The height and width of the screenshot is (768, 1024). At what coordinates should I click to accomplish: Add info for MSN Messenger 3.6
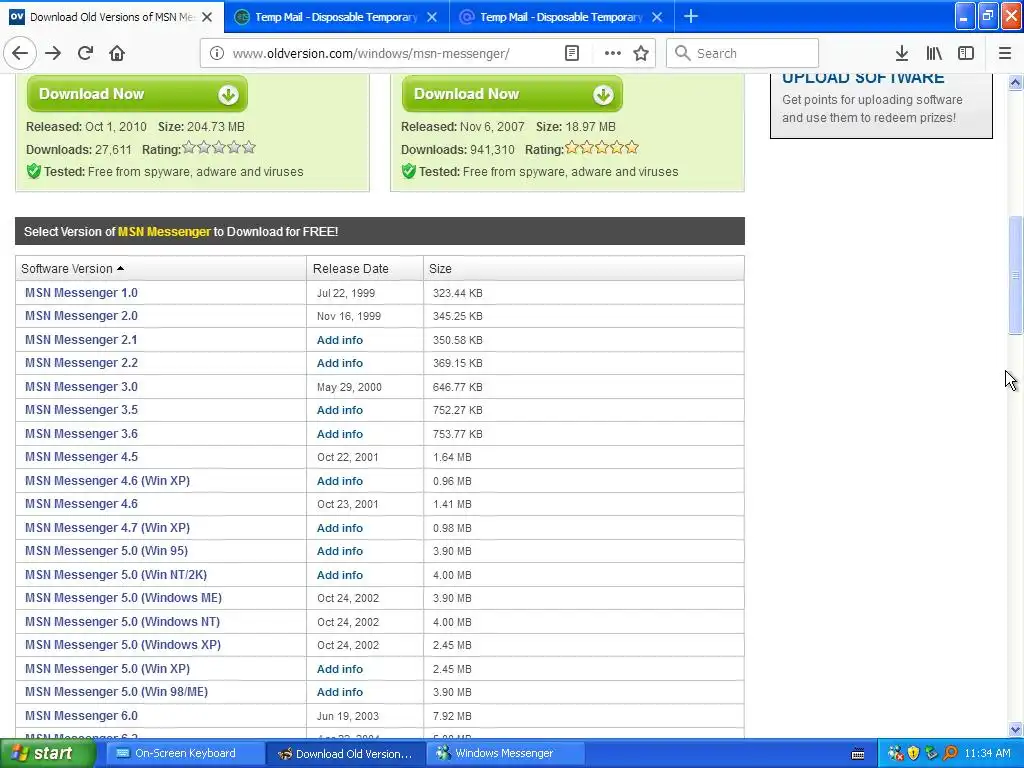pyautogui.click(x=340, y=434)
